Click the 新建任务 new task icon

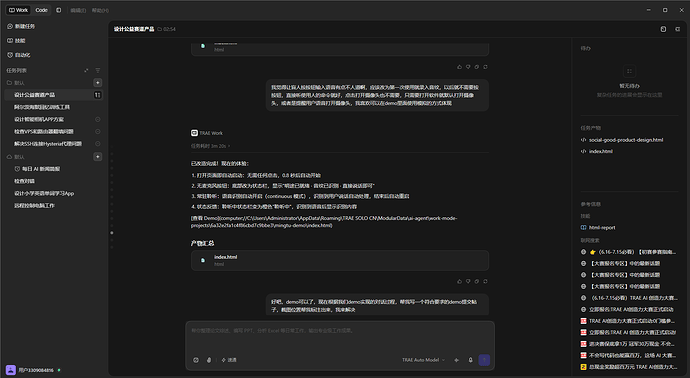coord(10,26)
